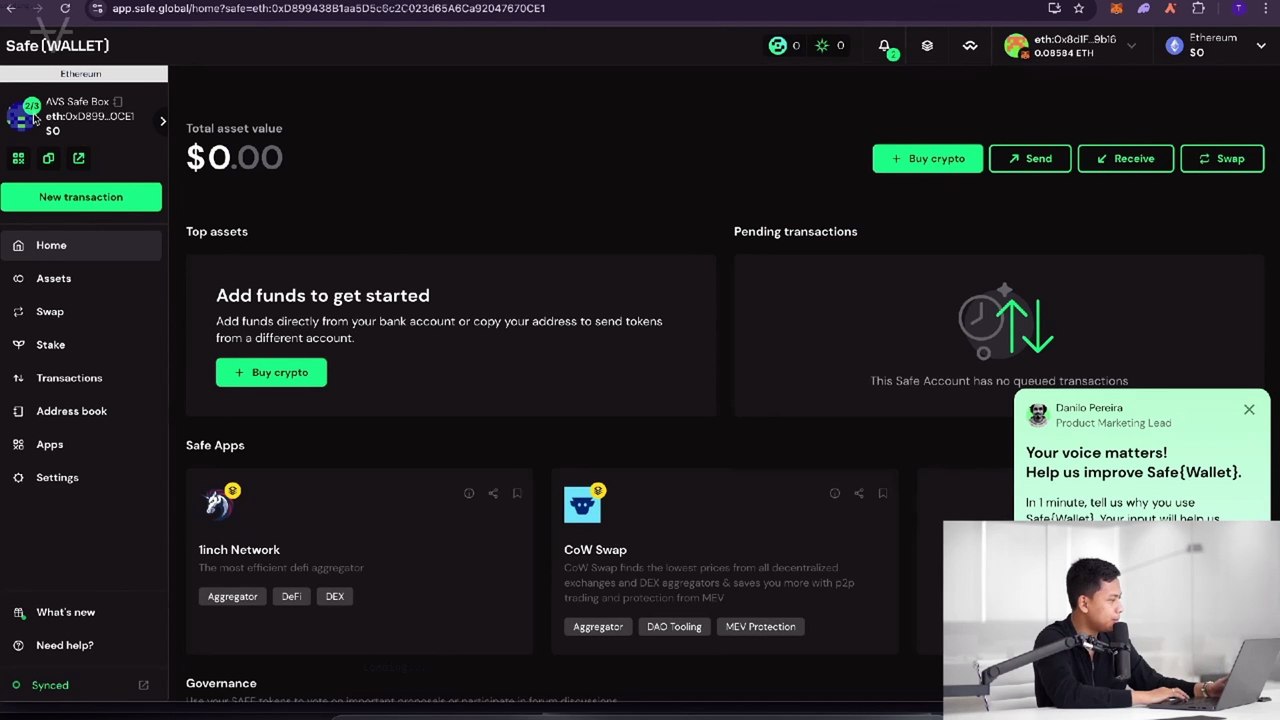Click the Safe{WALLET} logo
The image size is (1280, 720).
tap(58, 45)
